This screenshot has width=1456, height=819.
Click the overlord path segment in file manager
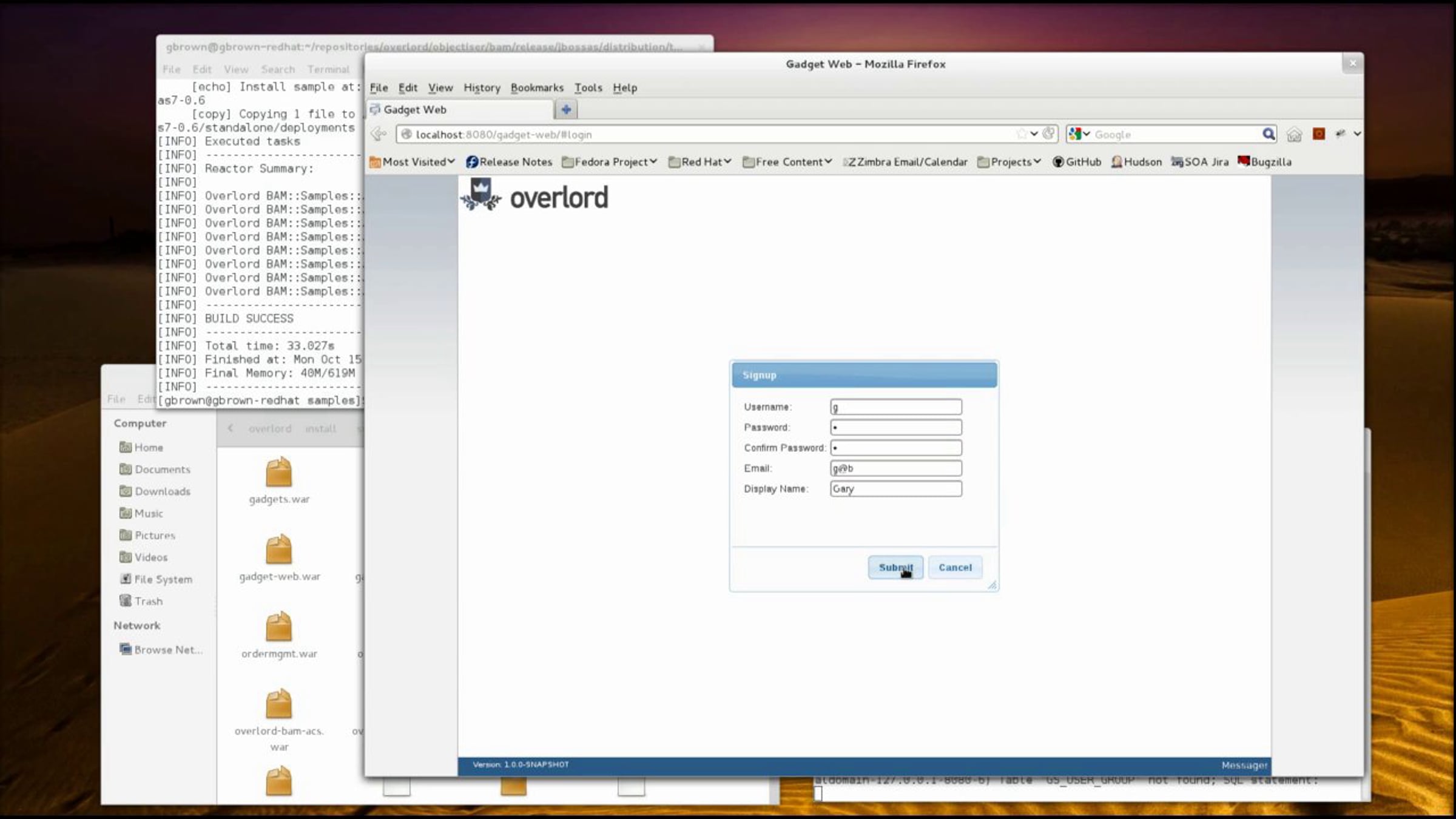[x=270, y=428]
